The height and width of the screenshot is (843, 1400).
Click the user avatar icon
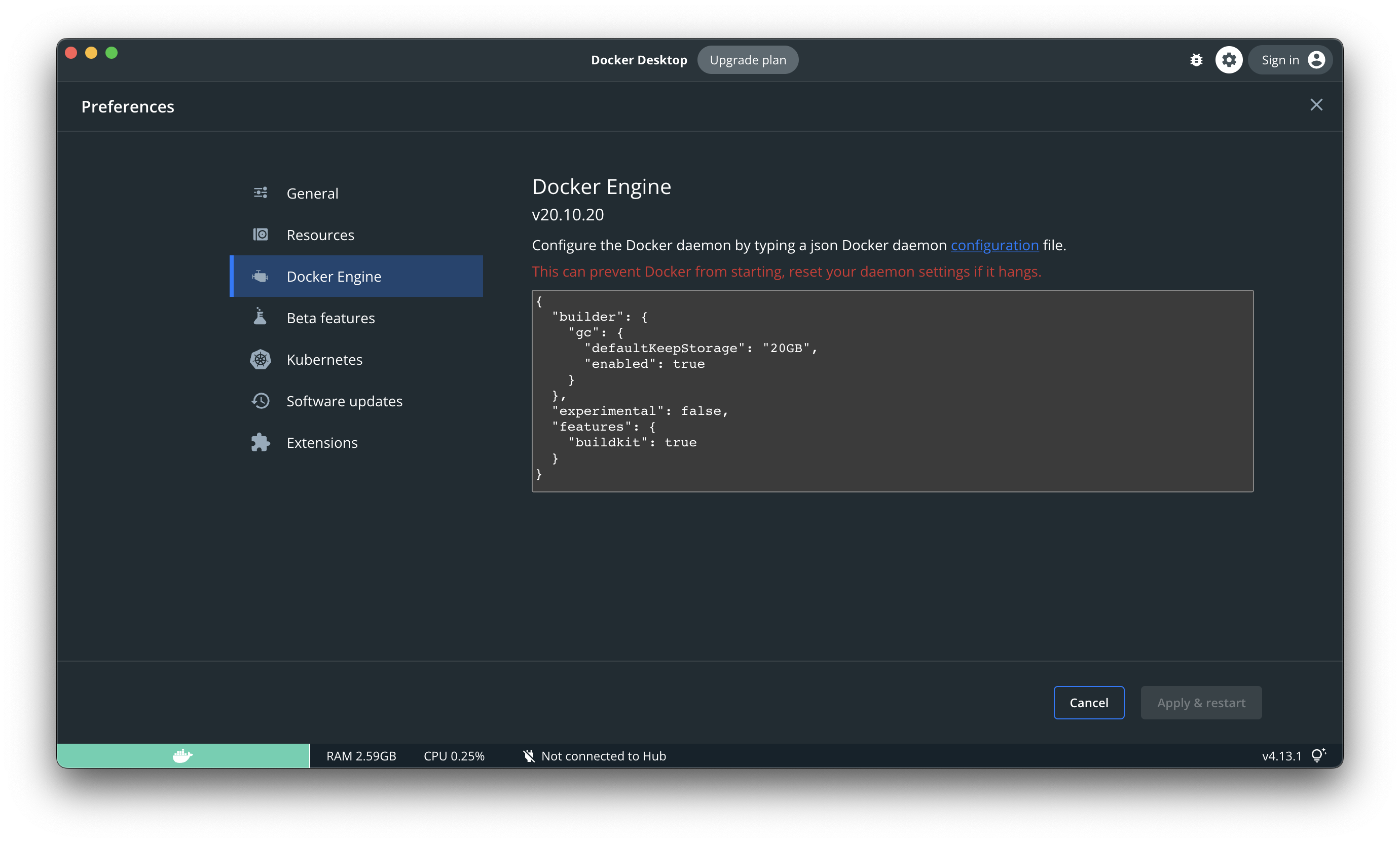[1316, 60]
